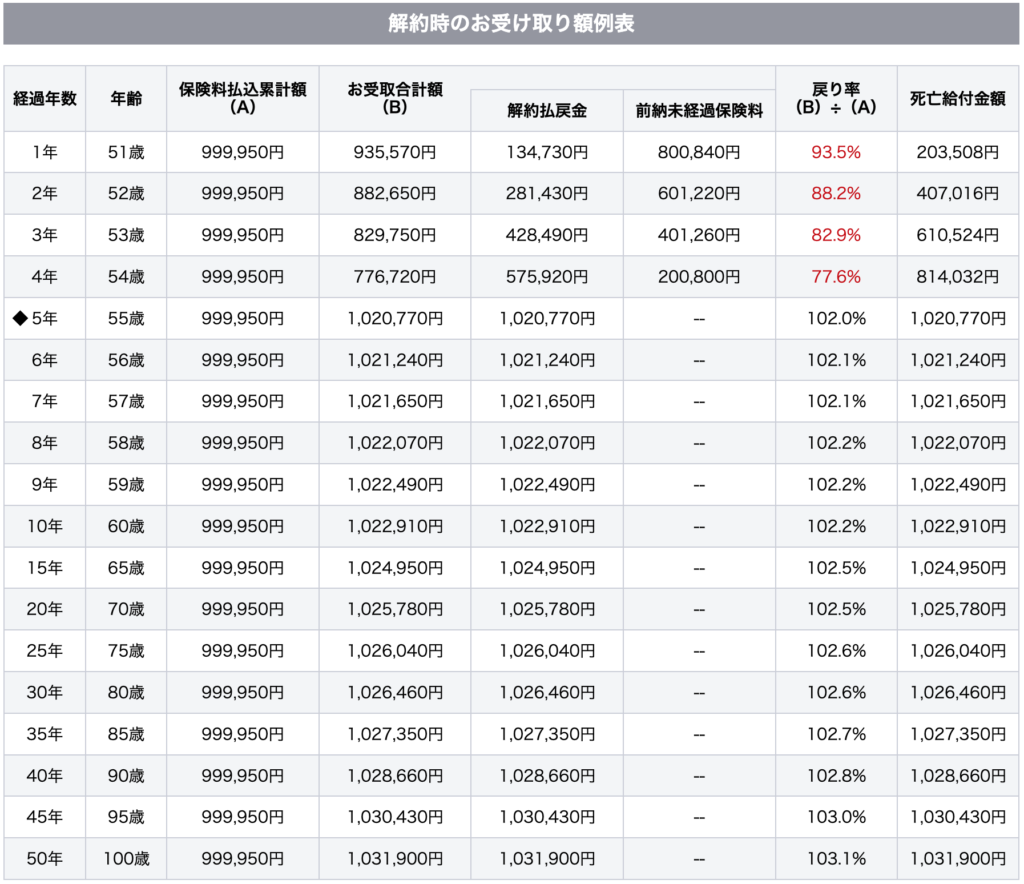Click the 戻り率 (B)÷(A) header
Viewport: 1024px width, 884px height.
(x=836, y=98)
